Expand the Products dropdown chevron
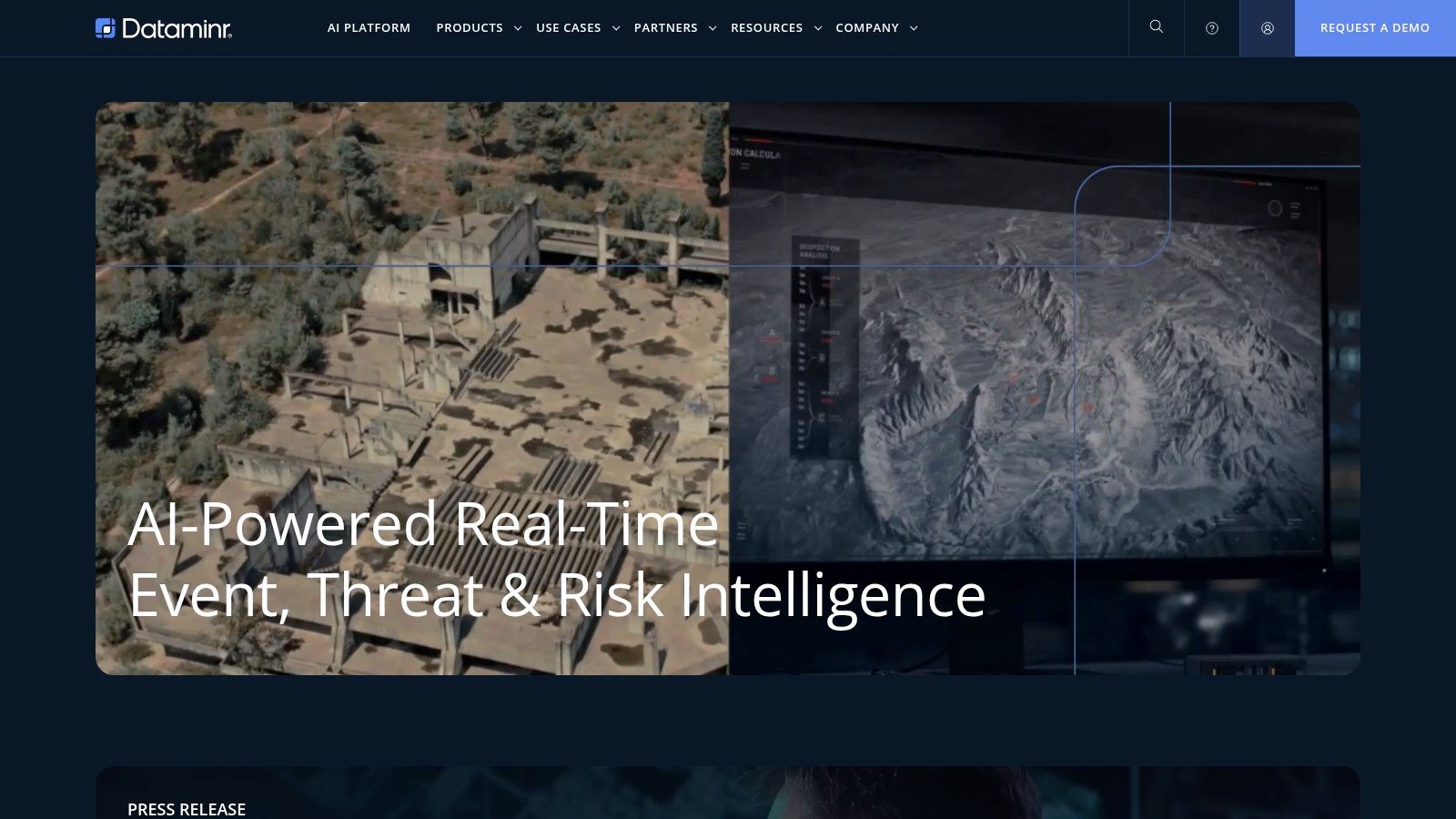The image size is (1456, 819). click(x=518, y=28)
